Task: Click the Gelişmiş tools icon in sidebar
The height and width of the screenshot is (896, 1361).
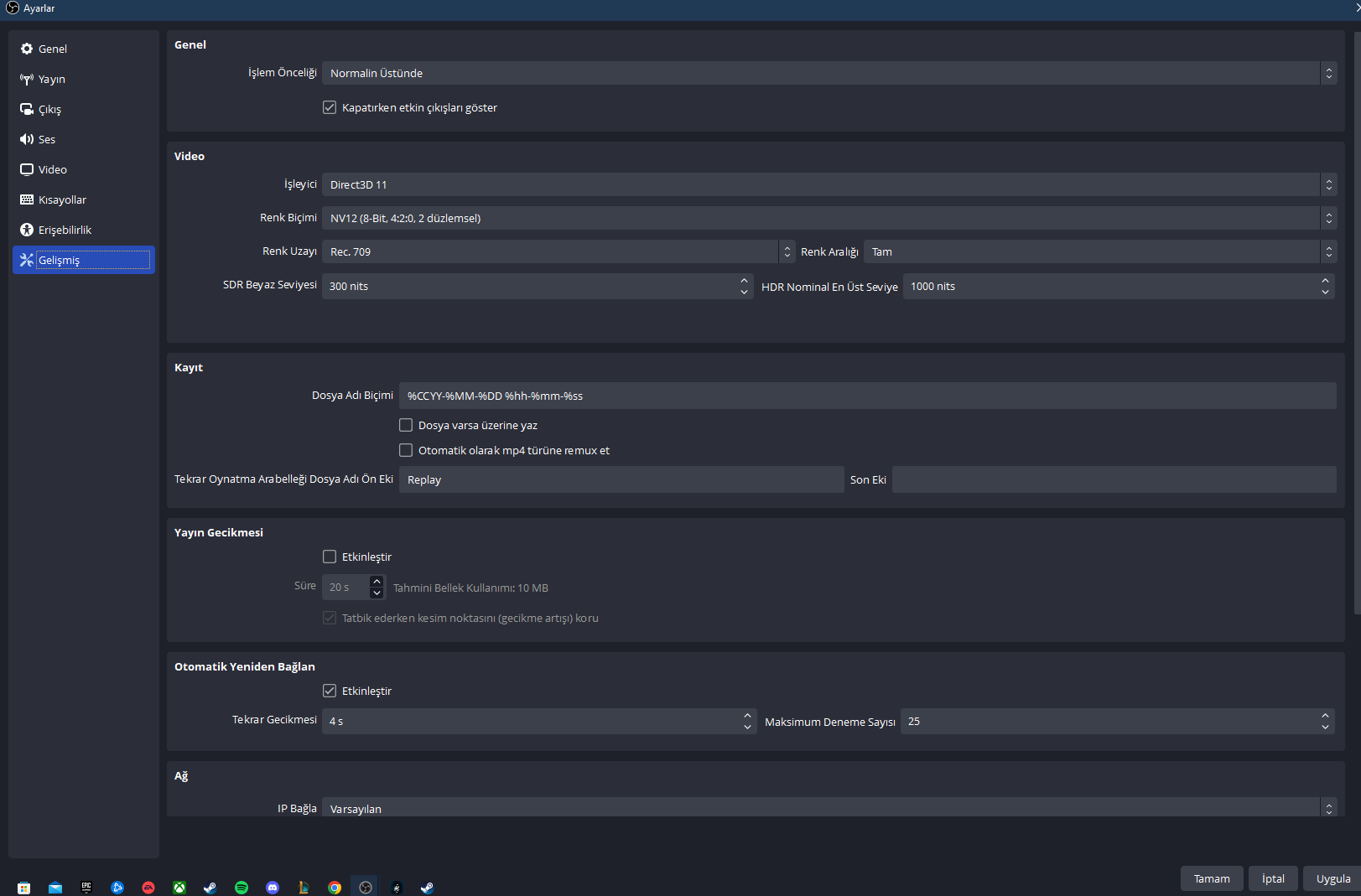Action: 27,260
